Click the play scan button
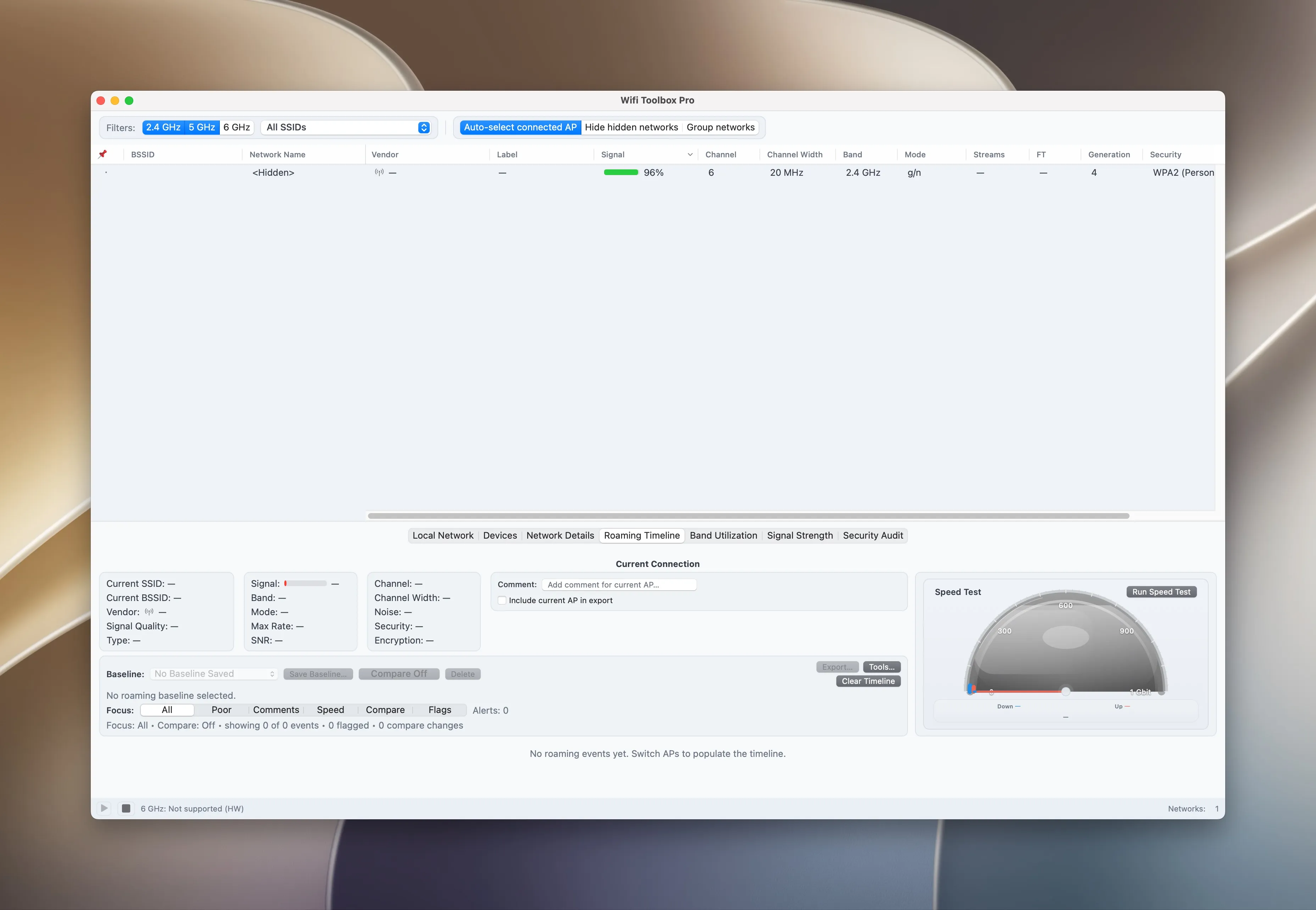 pos(104,808)
